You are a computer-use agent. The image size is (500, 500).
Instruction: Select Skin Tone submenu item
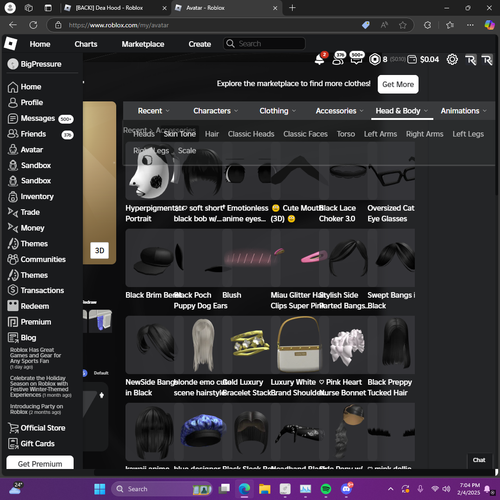(180, 134)
